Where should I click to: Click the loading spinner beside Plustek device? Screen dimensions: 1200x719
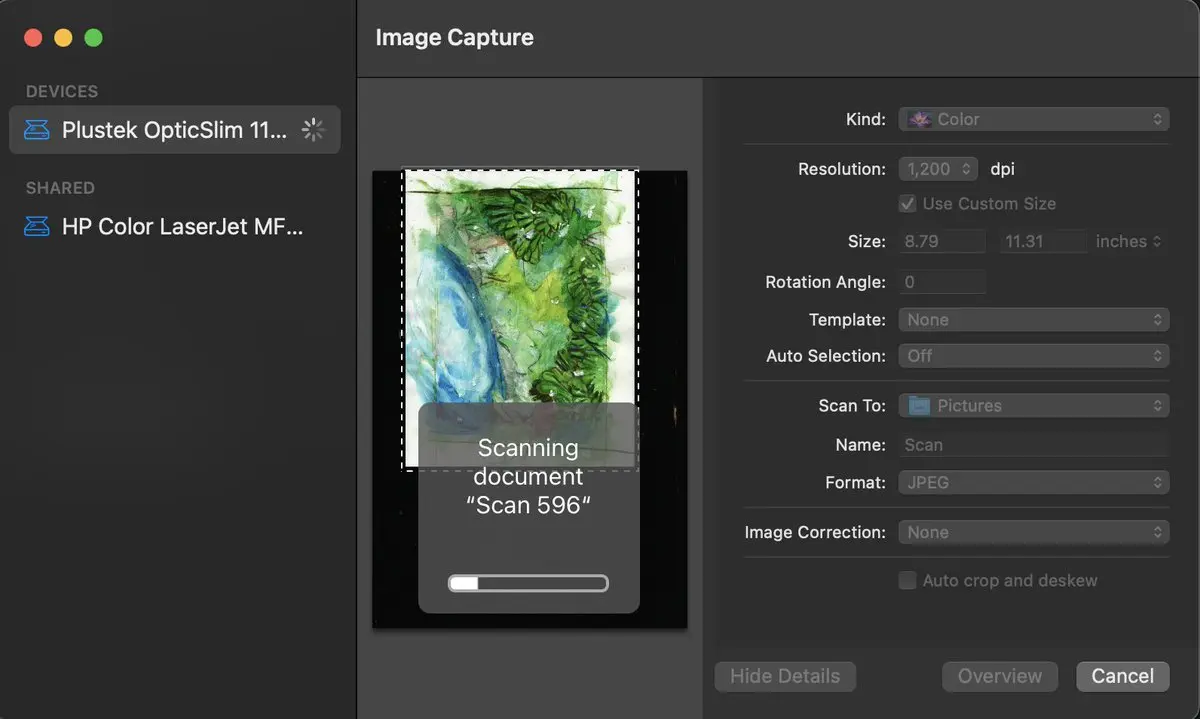tap(314, 130)
